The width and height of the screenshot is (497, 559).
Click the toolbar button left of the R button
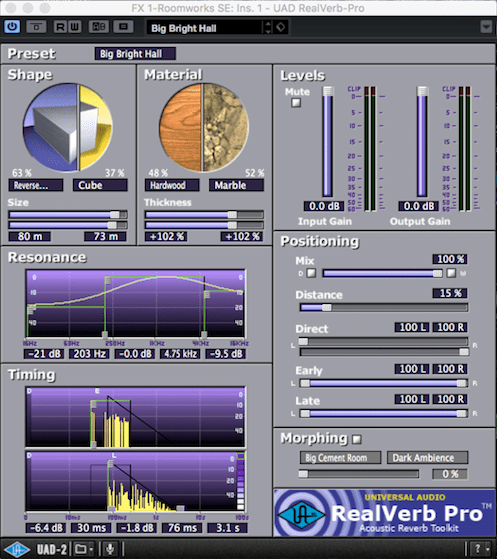tap(36, 27)
